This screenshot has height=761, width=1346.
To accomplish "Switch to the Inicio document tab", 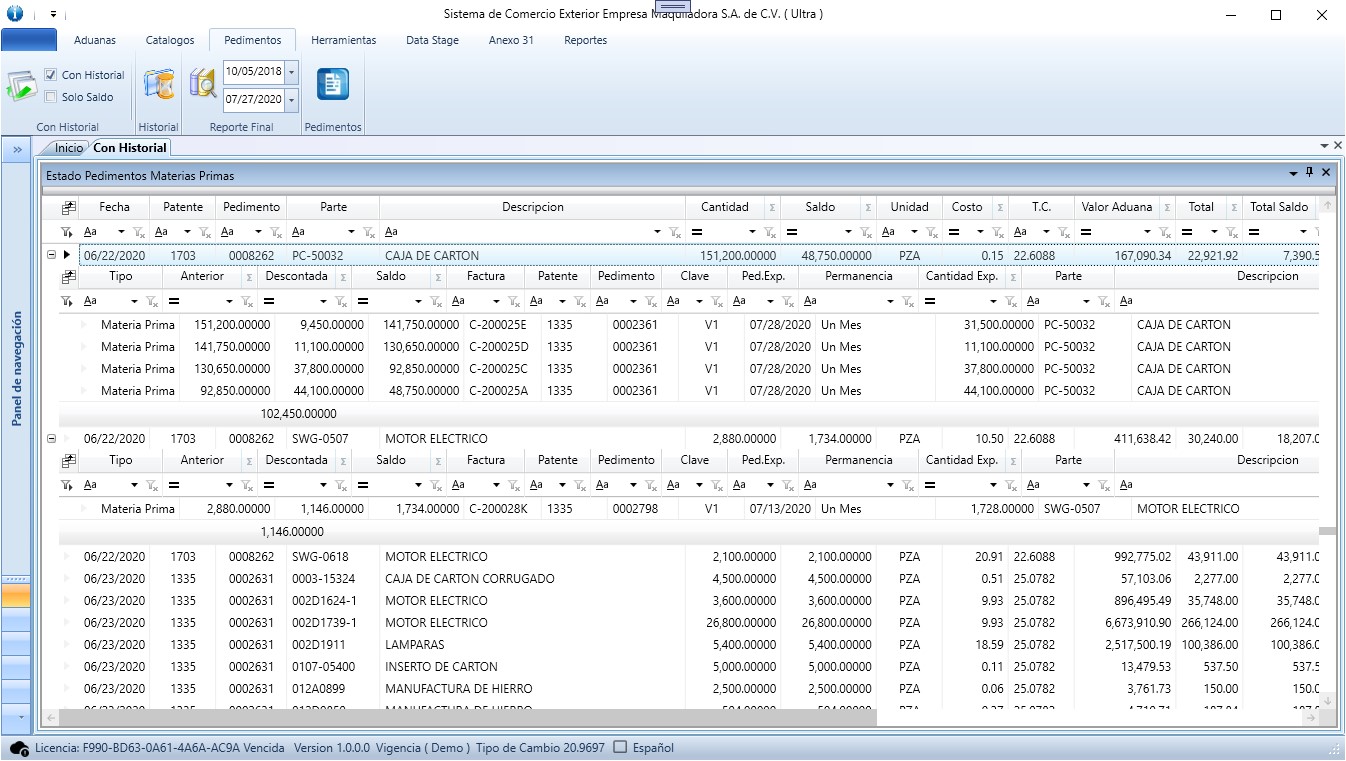I will coord(69,148).
